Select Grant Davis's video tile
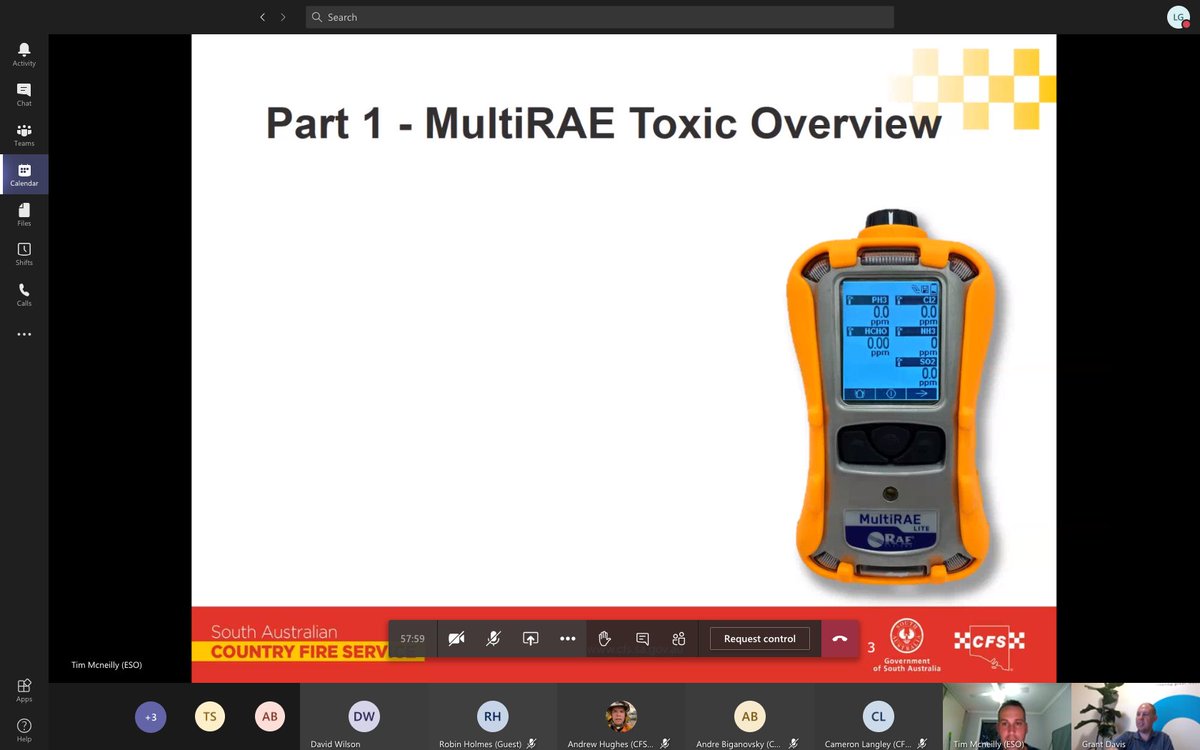The height and width of the screenshot is (750, 1200). click(1135, 717)
